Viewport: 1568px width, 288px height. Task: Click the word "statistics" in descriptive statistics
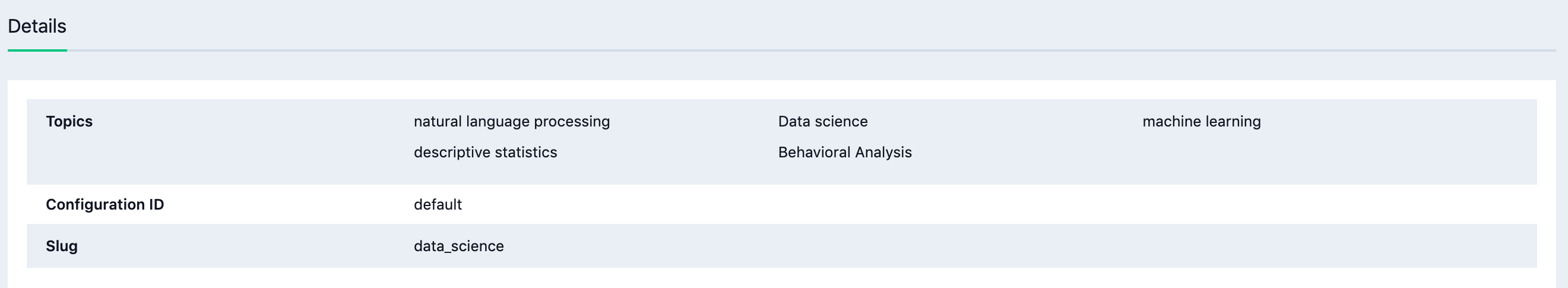[528, 152]
